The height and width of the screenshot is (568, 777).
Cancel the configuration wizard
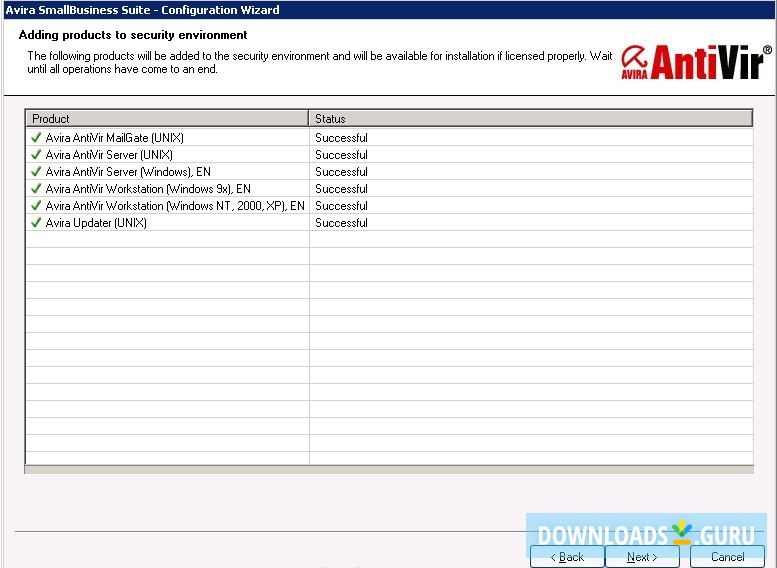727,557
